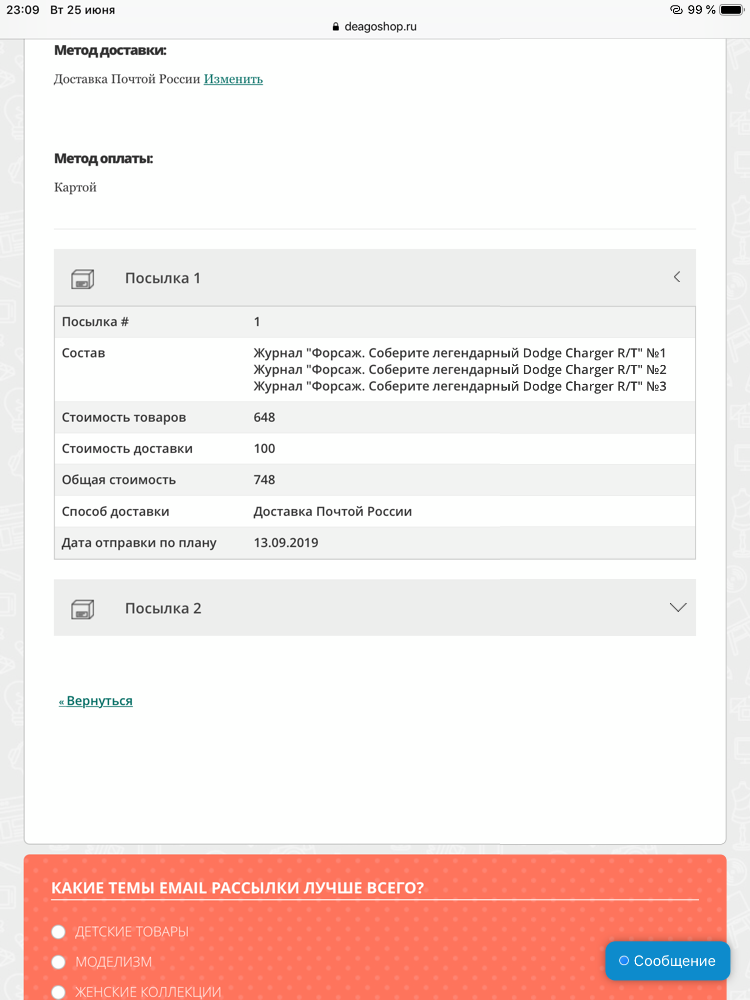Open the Посылка 2 section header
Viewport: 750px width, 1000px height.
(x=375, y=608)
